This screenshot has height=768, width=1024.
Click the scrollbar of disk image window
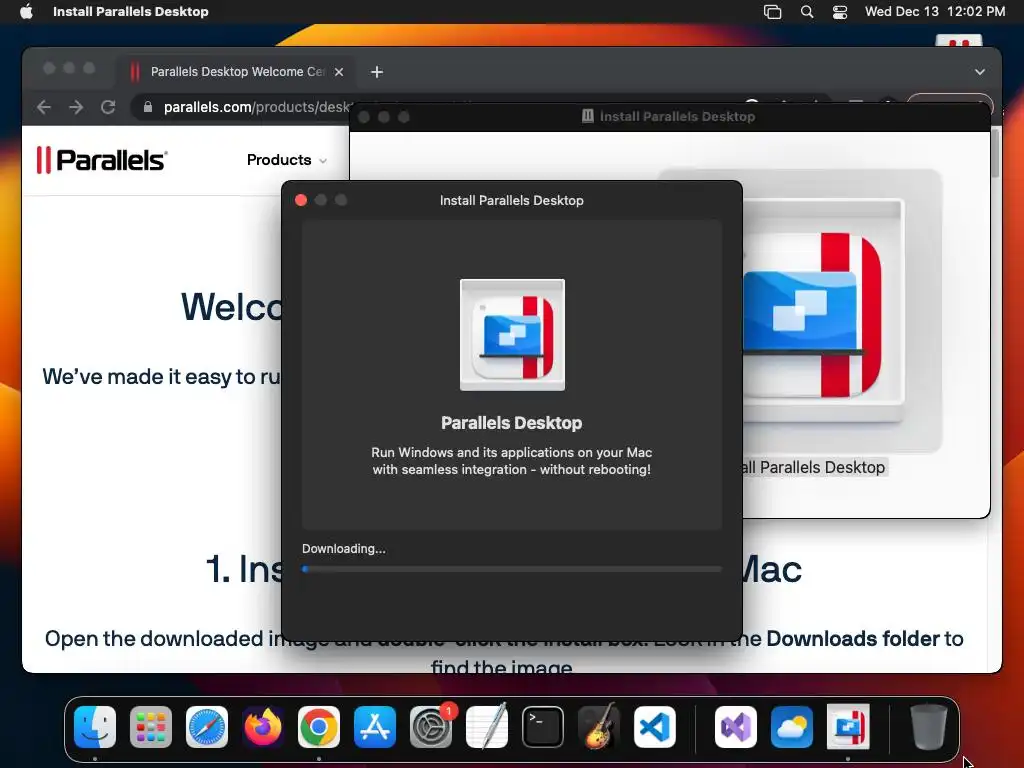[995, 153]
